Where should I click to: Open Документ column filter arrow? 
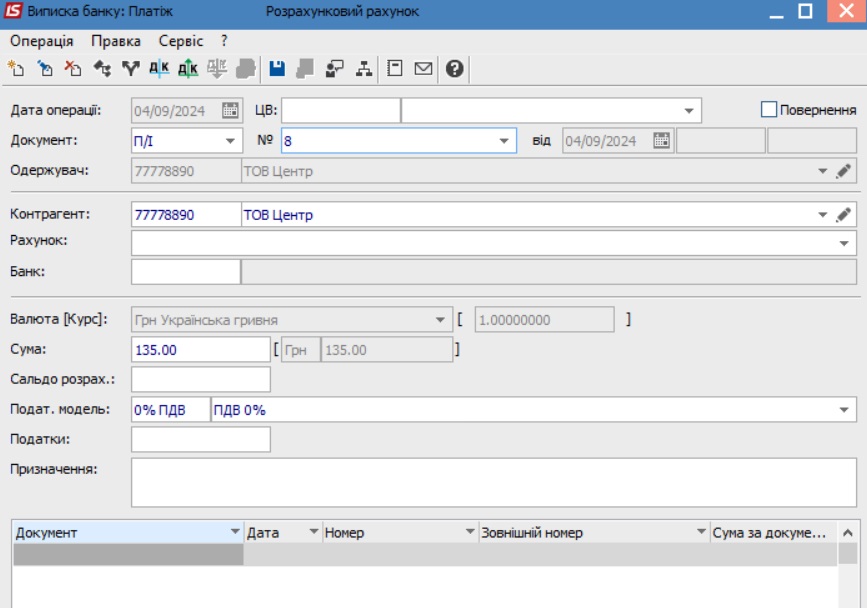coord(235,532)
